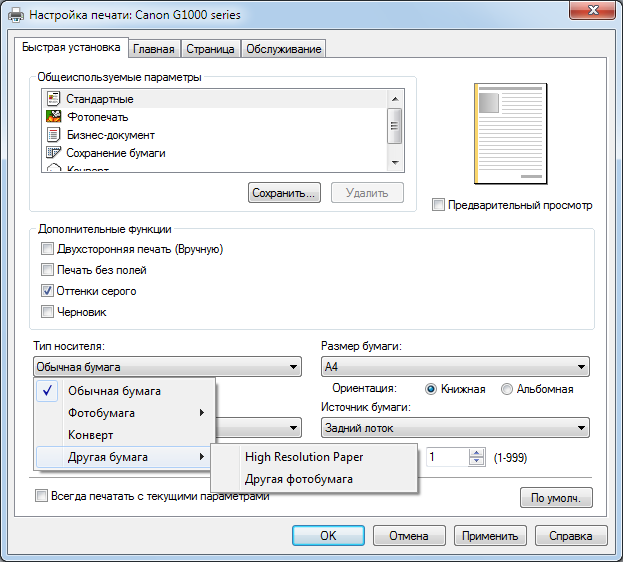Click the presets list scrollbar thumb
This screenshot has width=623, height=562.
tap(395, 126)
